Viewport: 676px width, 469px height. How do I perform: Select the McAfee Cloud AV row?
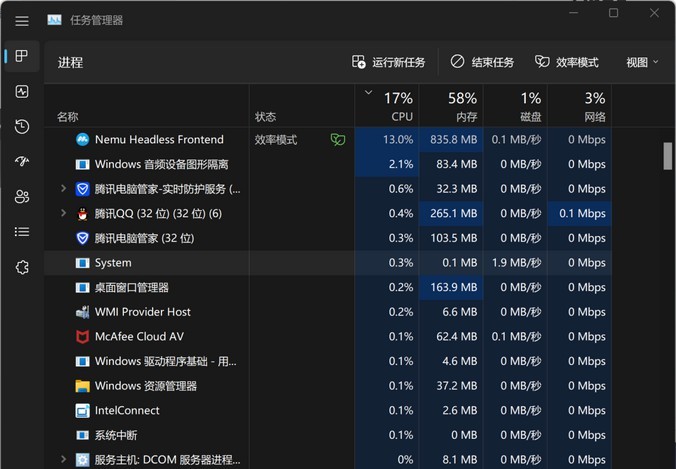[x=328, y=337]
